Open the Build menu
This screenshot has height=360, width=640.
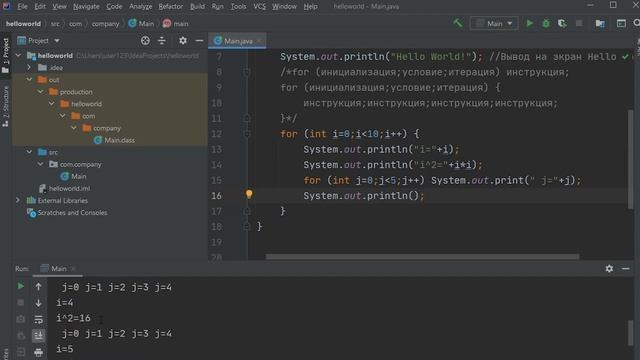[x=197, y=6]
